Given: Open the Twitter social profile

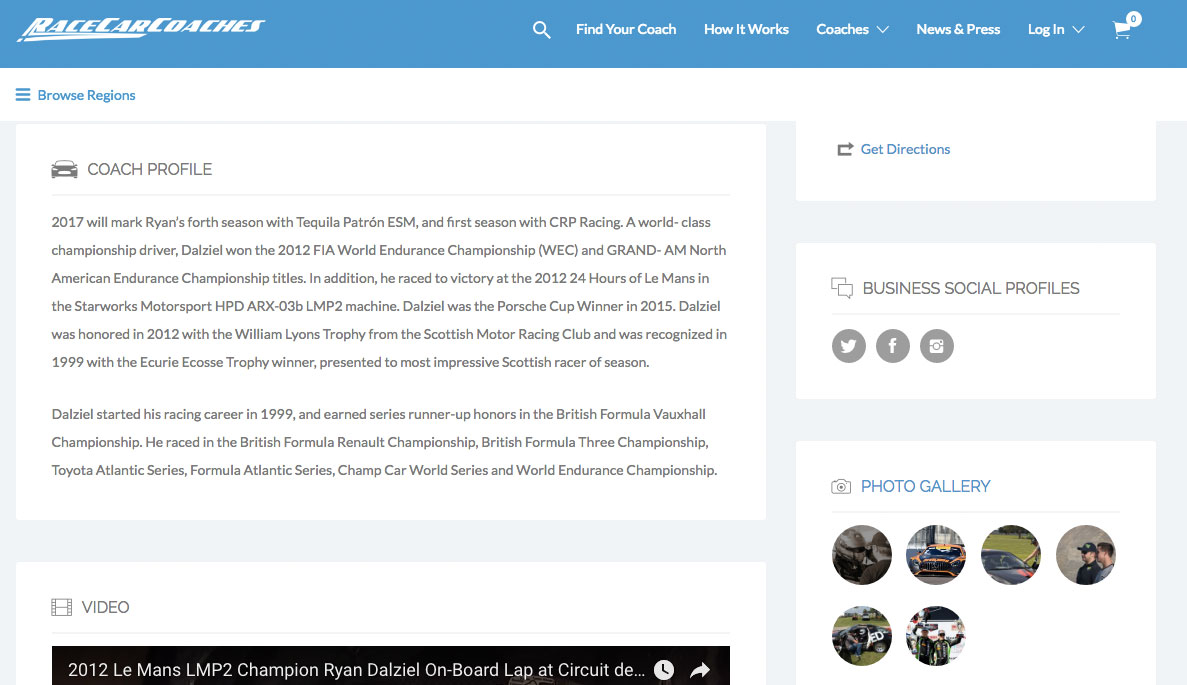Looking at the screenshot, I should pyautogui.click(x=849, y=346).
